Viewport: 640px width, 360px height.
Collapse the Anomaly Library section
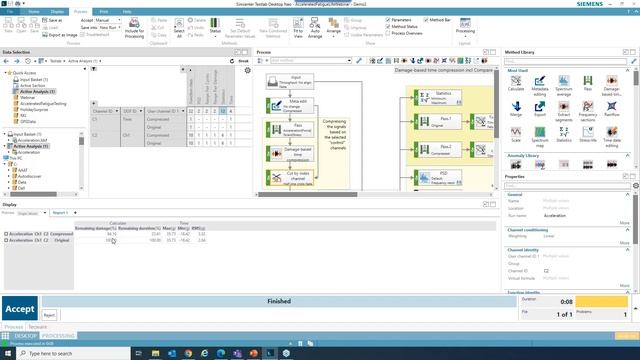pyautogui.click(x=628, y=156)
